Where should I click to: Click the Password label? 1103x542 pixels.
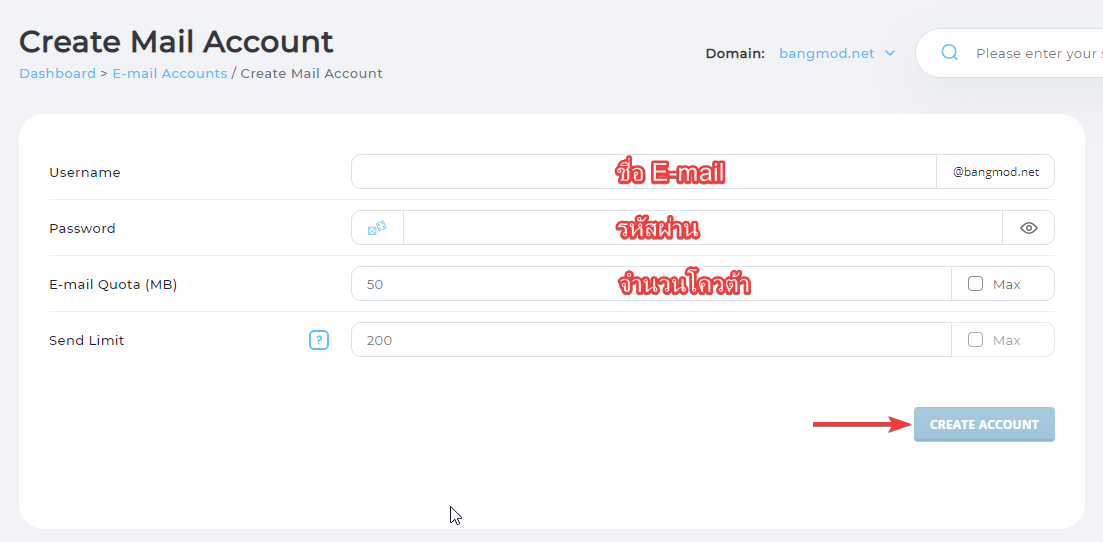click(82, 228)
